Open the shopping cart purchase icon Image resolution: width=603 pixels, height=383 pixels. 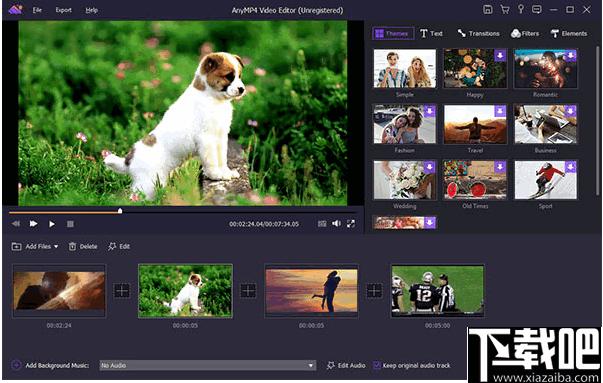[x=505, y=10]
